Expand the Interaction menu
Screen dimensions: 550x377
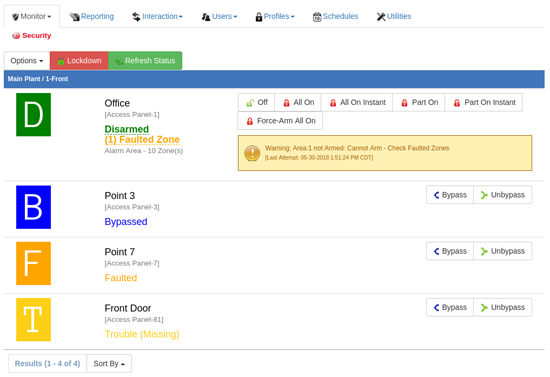click(x=157, y=16)
